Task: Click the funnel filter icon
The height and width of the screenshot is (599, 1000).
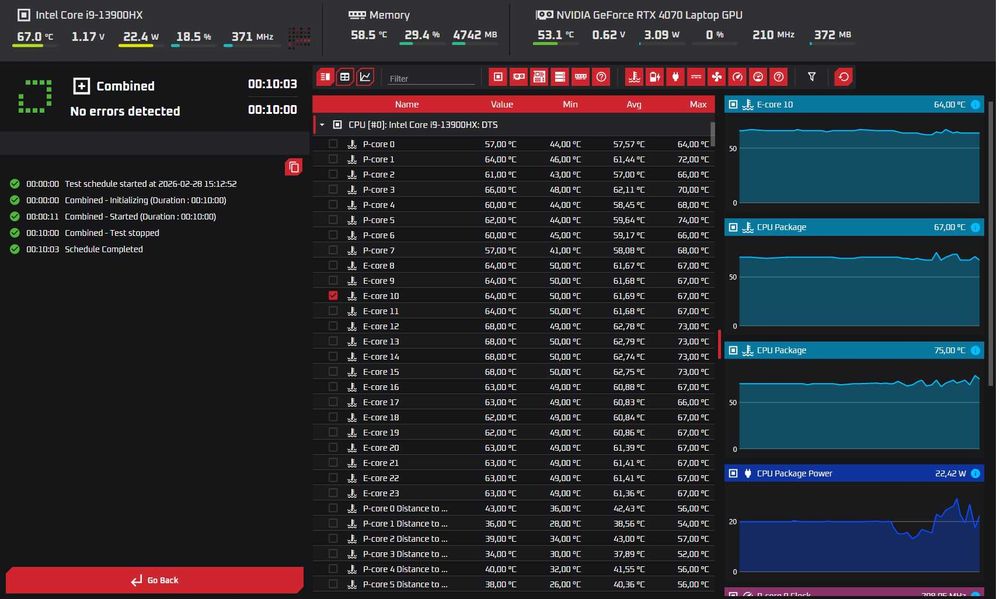Action: (811, 77)
